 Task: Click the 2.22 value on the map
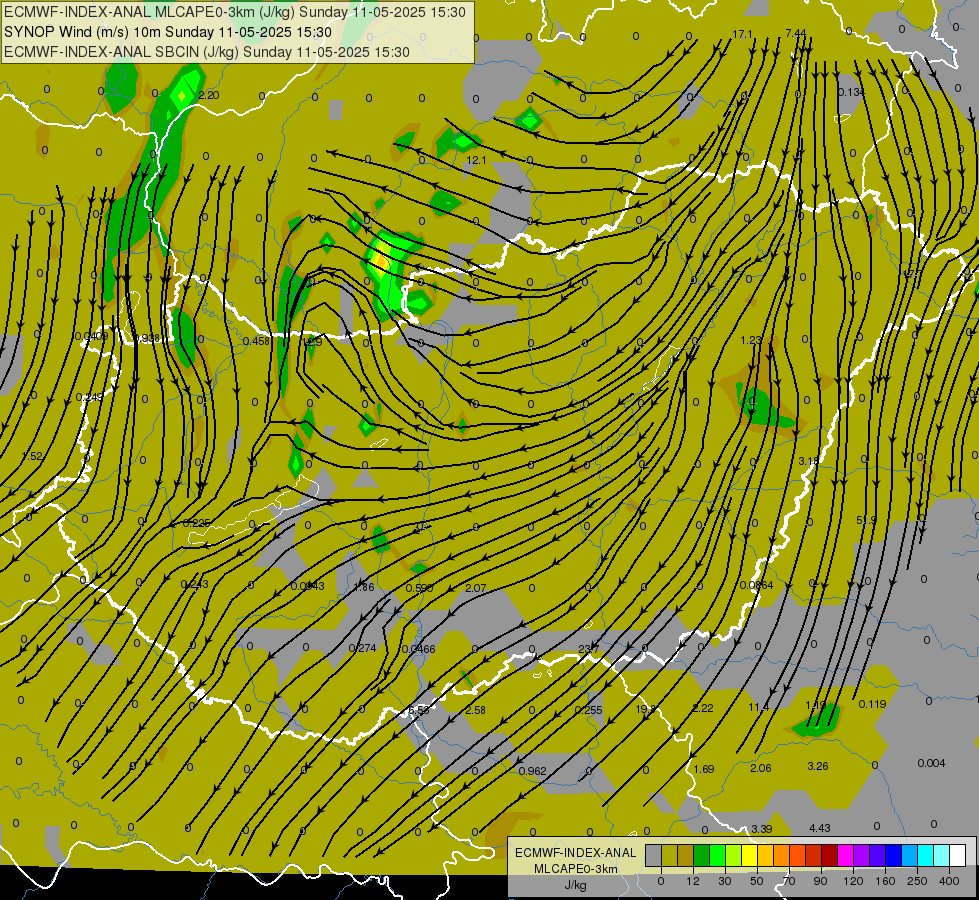703,708
